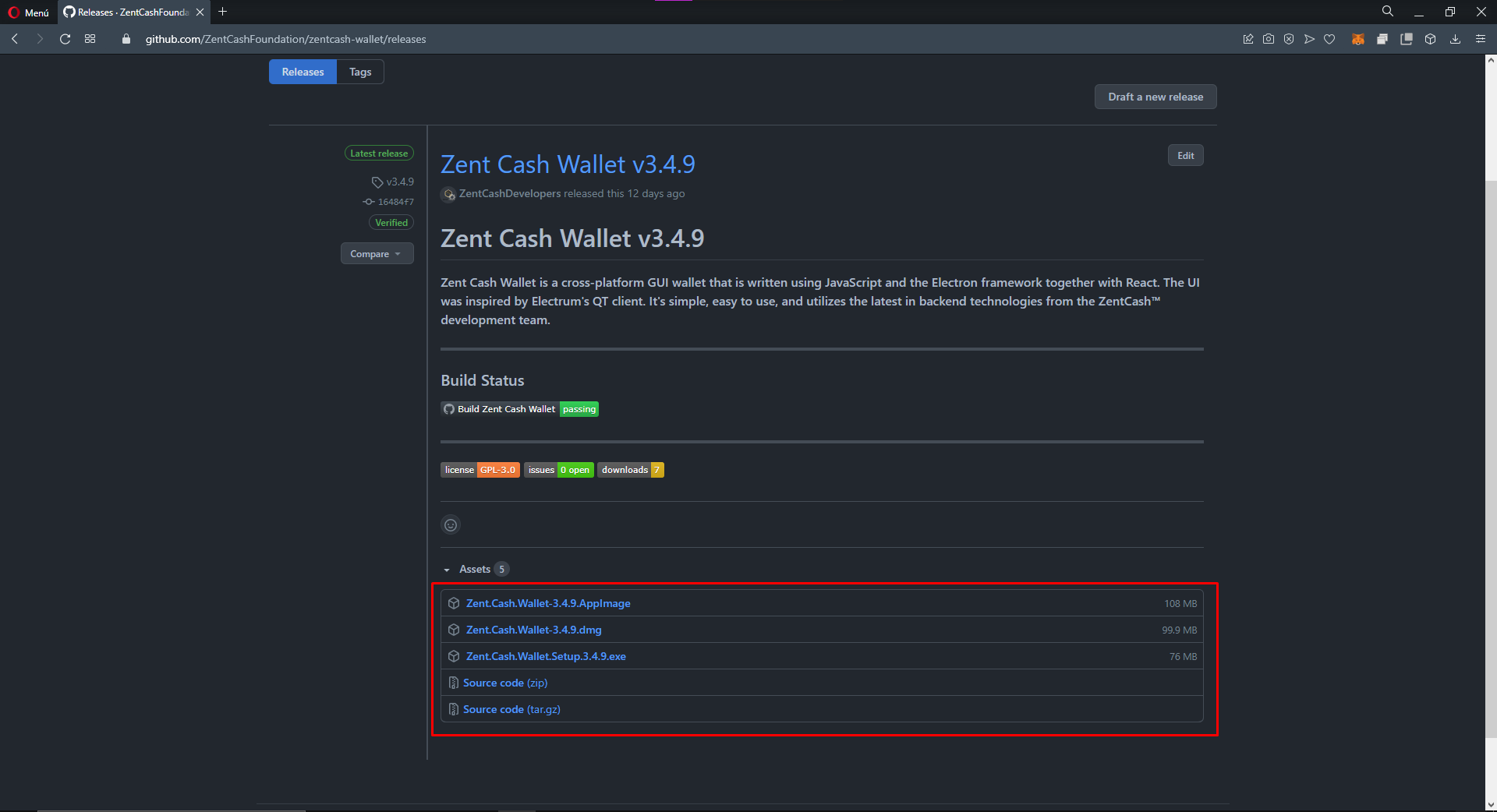Go back to previous page

[x=15, y=39]
